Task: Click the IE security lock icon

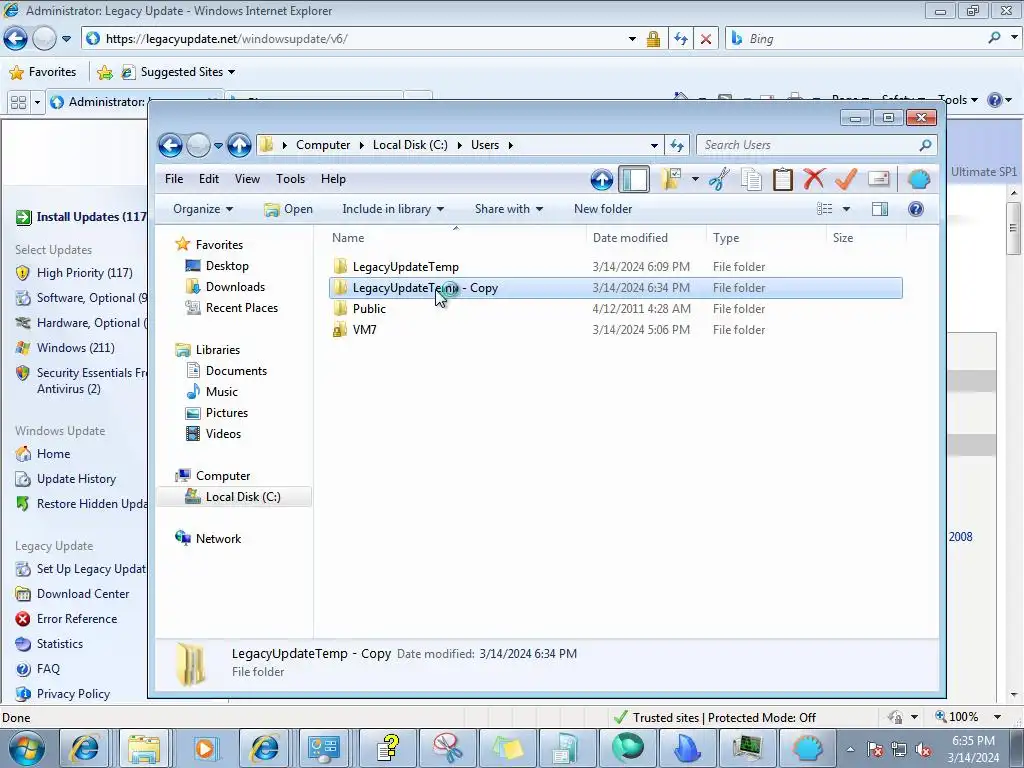Action: [x=653, y=39]
